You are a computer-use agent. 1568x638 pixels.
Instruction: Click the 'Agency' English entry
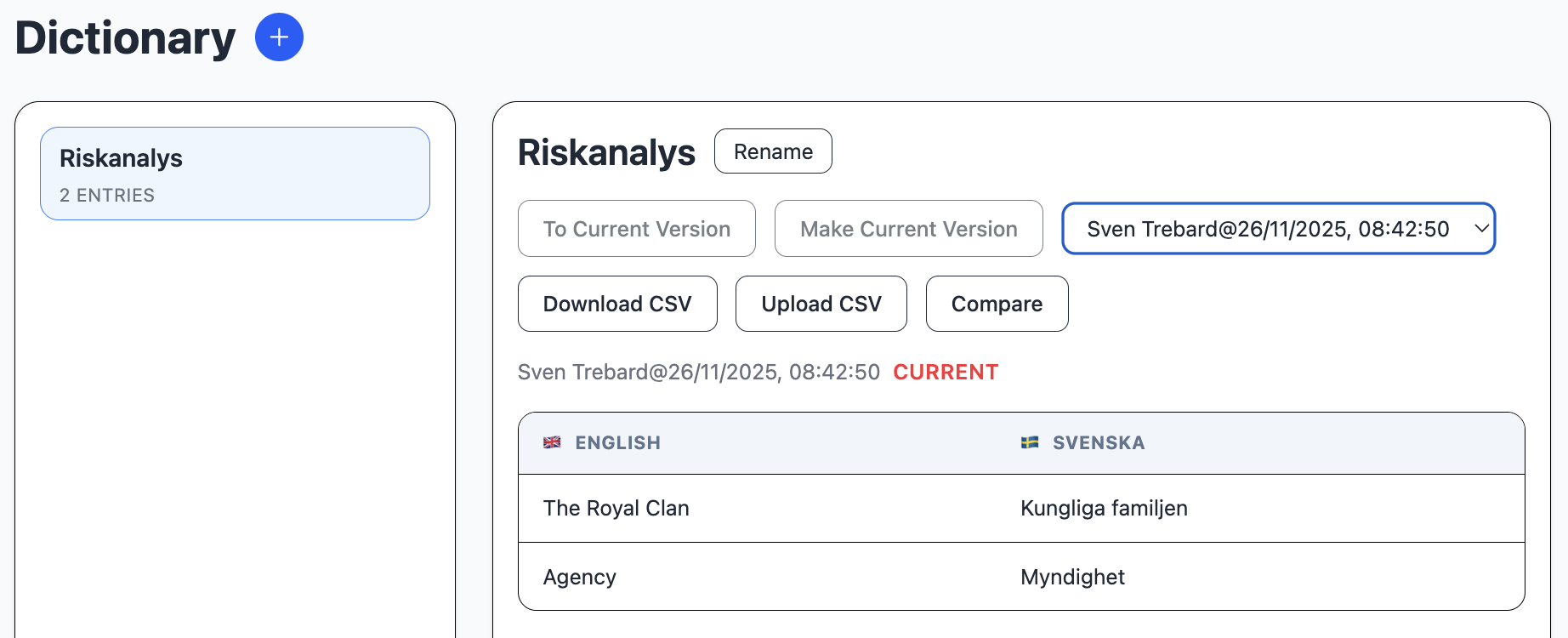coord(579,577)
